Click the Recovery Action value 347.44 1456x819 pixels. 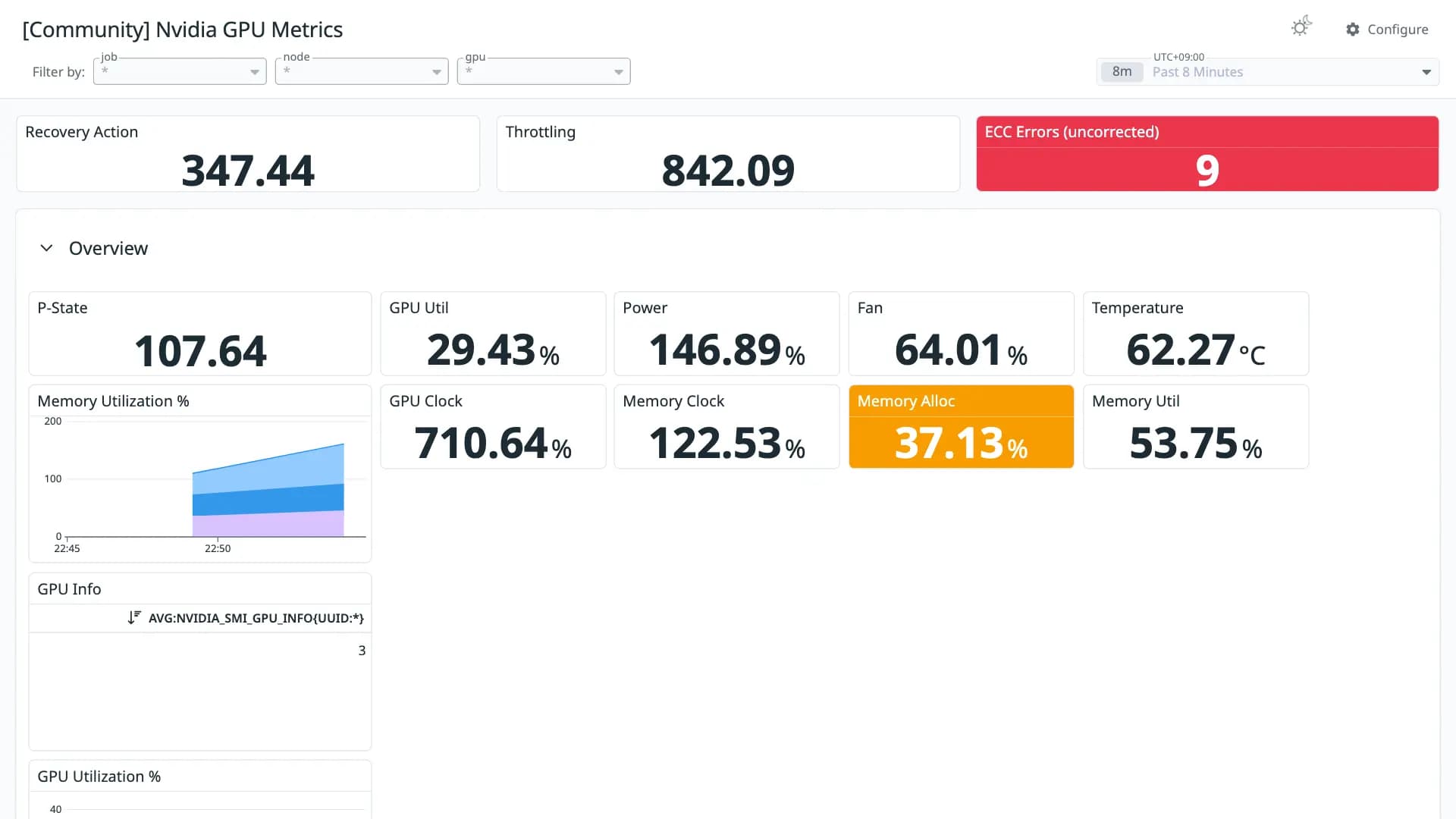pos(248,171)
